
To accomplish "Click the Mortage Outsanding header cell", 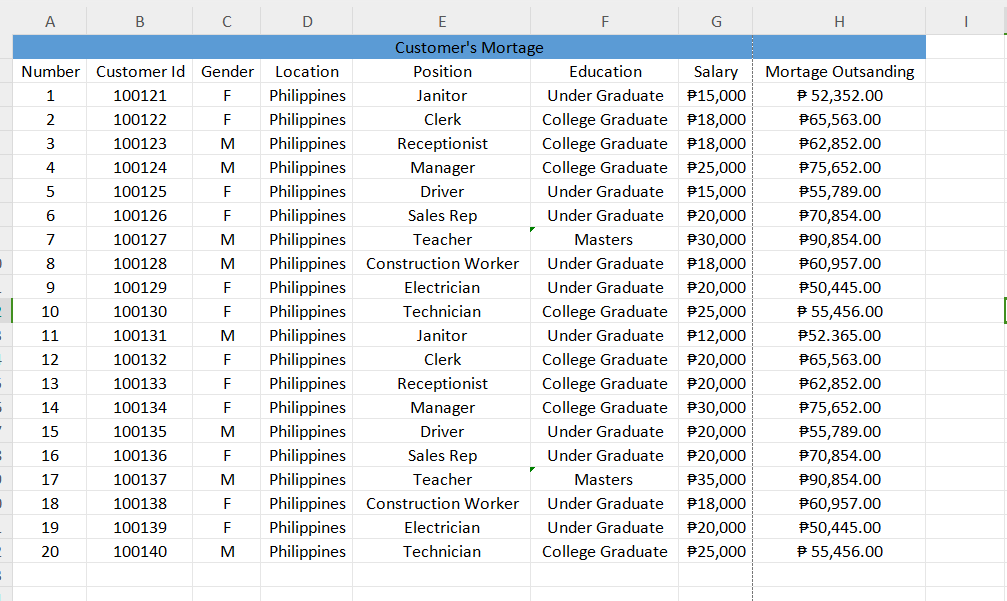I will tap(839, 71).
